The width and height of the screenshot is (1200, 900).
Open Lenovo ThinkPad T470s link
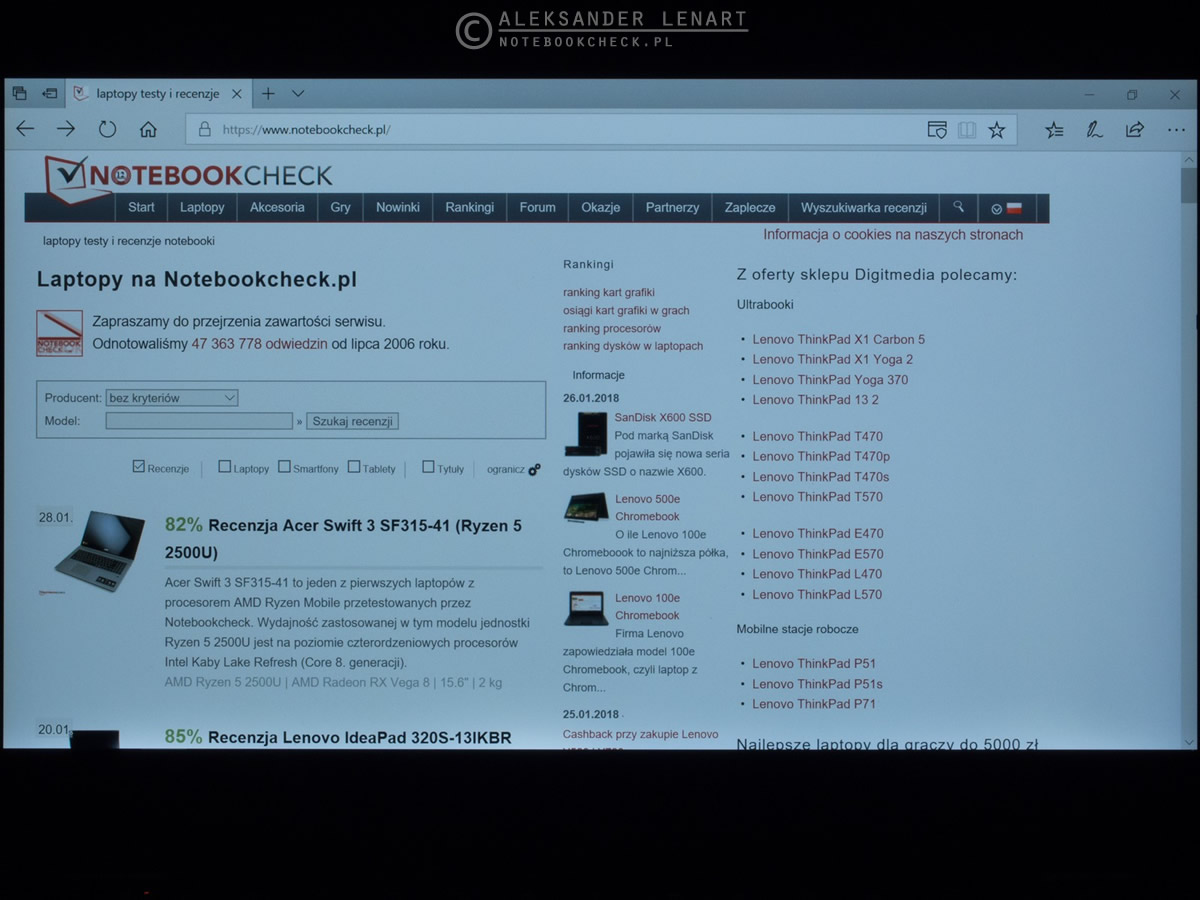point(821,477)
